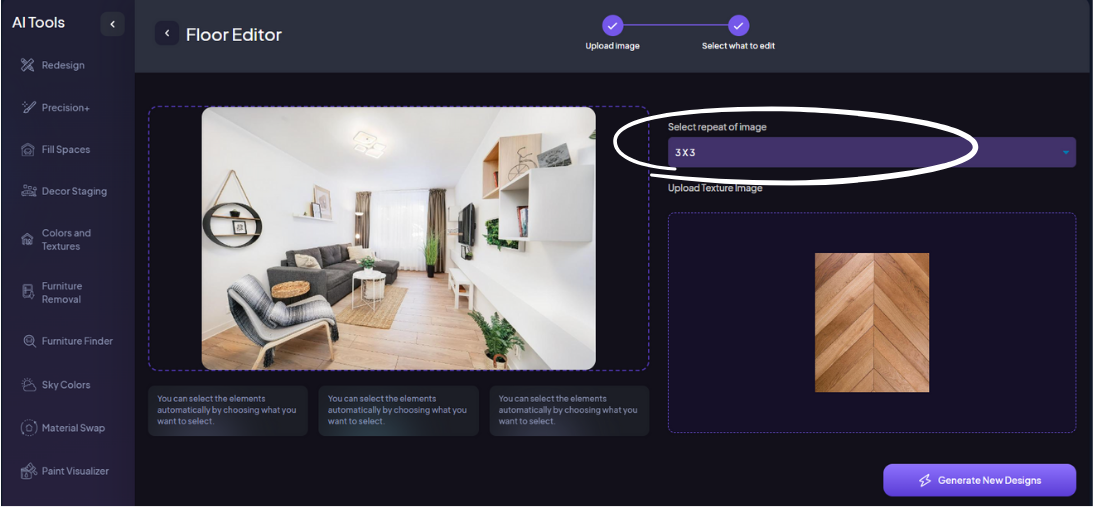Collapse the AI Tools sidebar

[x=112, y=24]
